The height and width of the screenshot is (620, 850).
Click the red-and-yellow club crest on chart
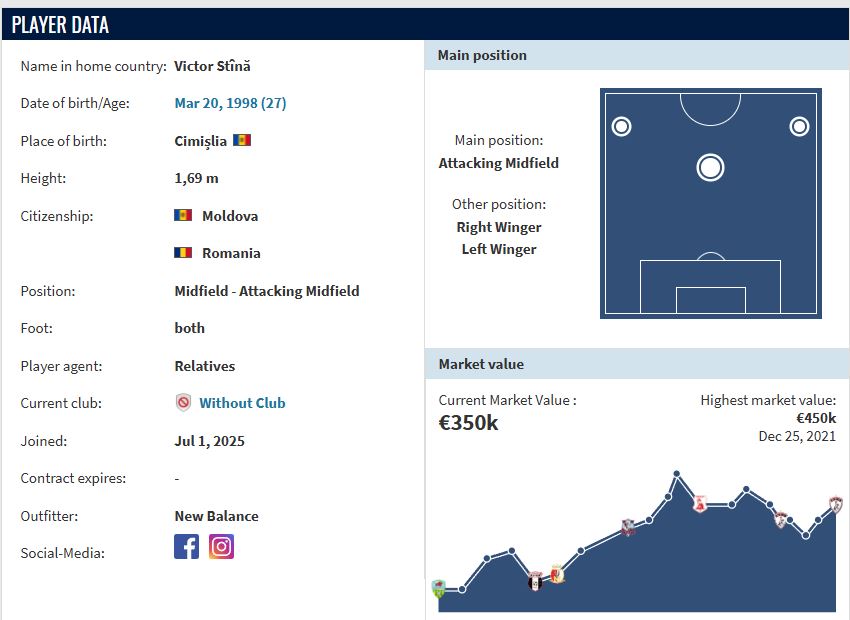pos(557,574)
